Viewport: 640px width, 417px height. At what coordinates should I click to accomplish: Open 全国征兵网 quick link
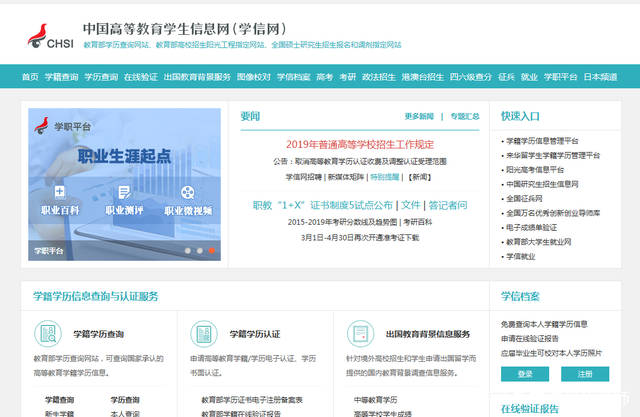pos(524,198)
